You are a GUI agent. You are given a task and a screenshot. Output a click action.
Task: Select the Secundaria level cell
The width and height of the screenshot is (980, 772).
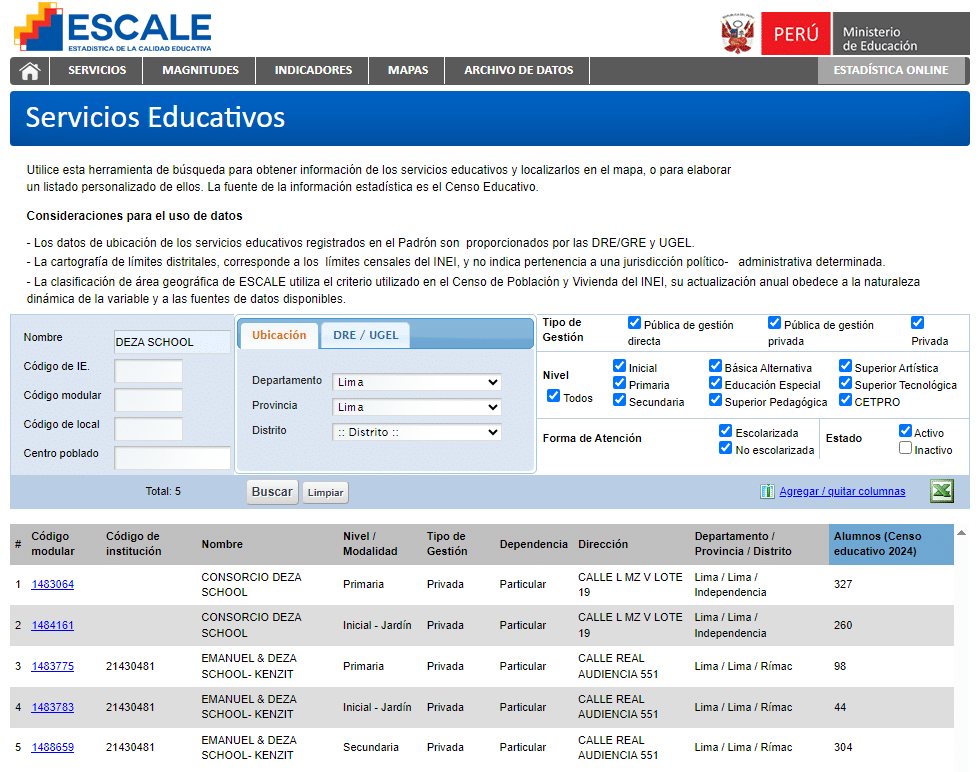pos(371,747)
